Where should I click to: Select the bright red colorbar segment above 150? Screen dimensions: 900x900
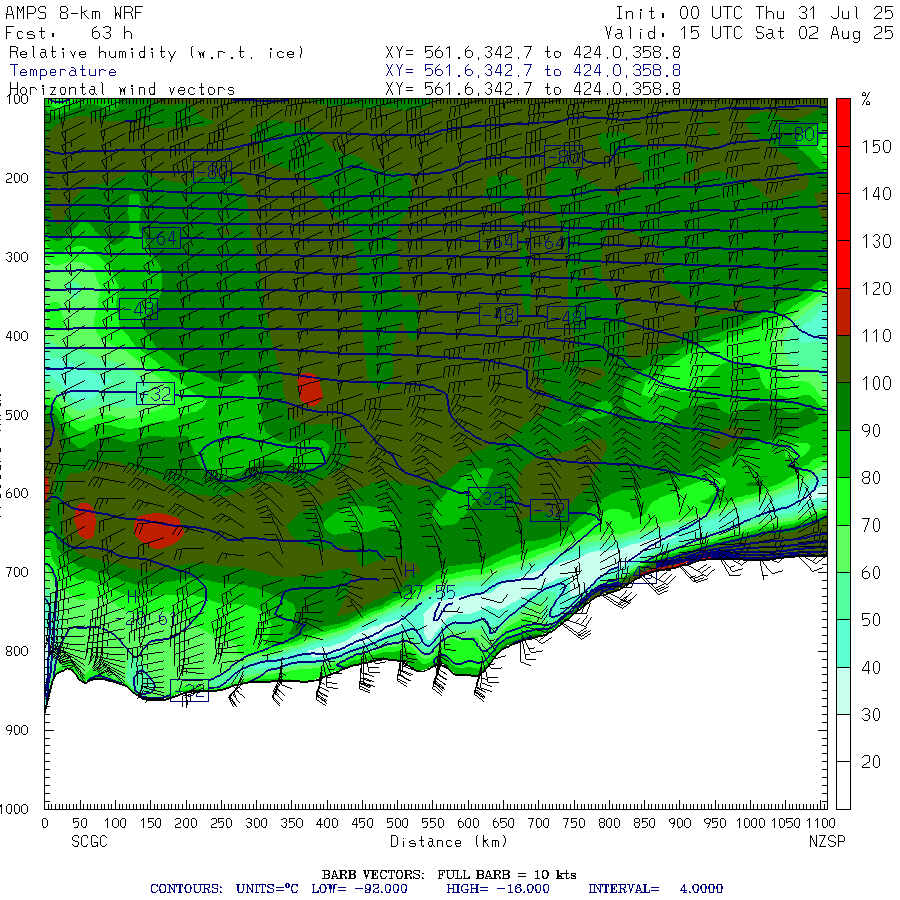(843, 122)
